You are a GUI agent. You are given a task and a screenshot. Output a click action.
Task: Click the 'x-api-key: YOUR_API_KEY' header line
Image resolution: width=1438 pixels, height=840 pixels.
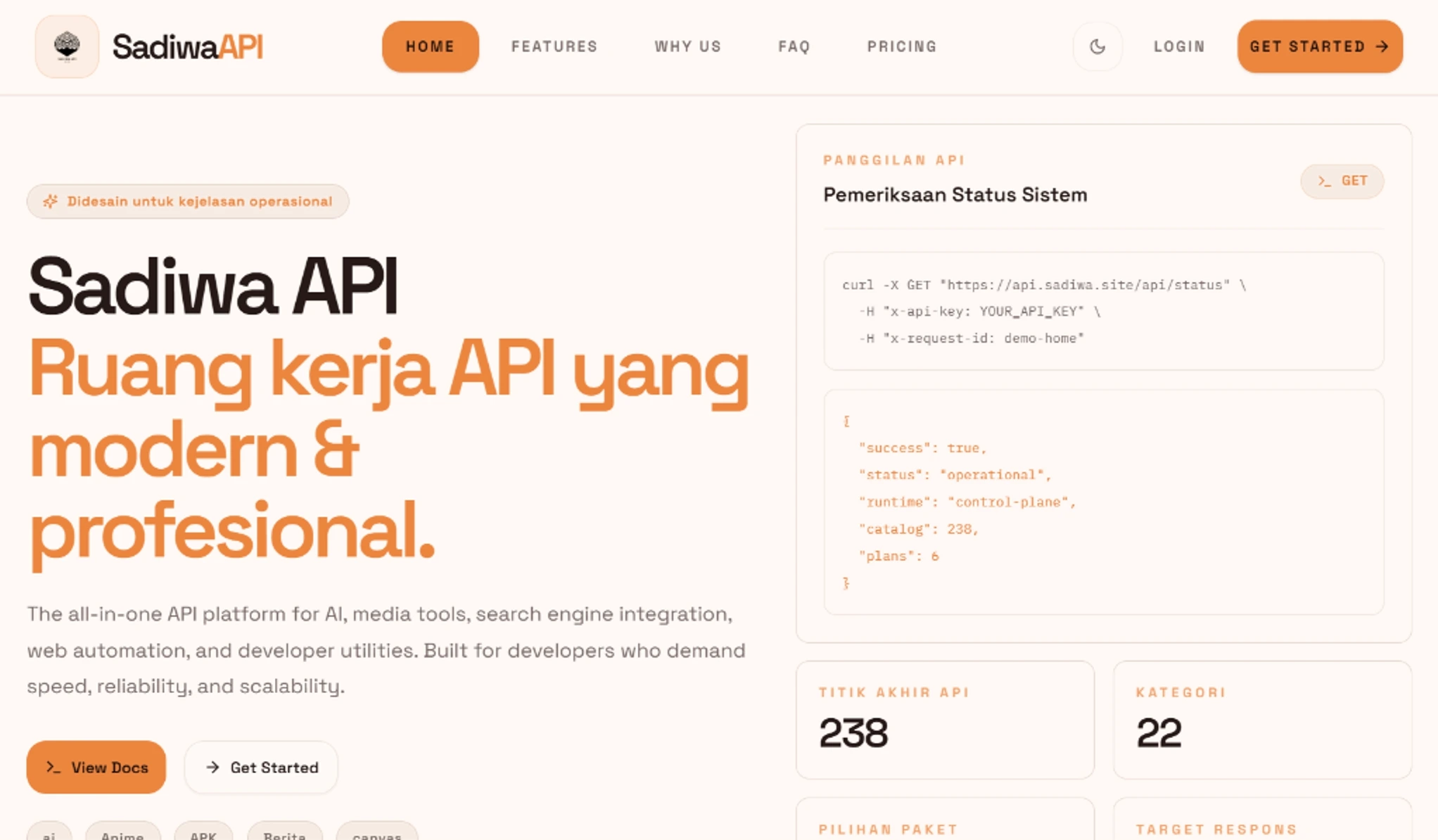click(x=979, y=312)
